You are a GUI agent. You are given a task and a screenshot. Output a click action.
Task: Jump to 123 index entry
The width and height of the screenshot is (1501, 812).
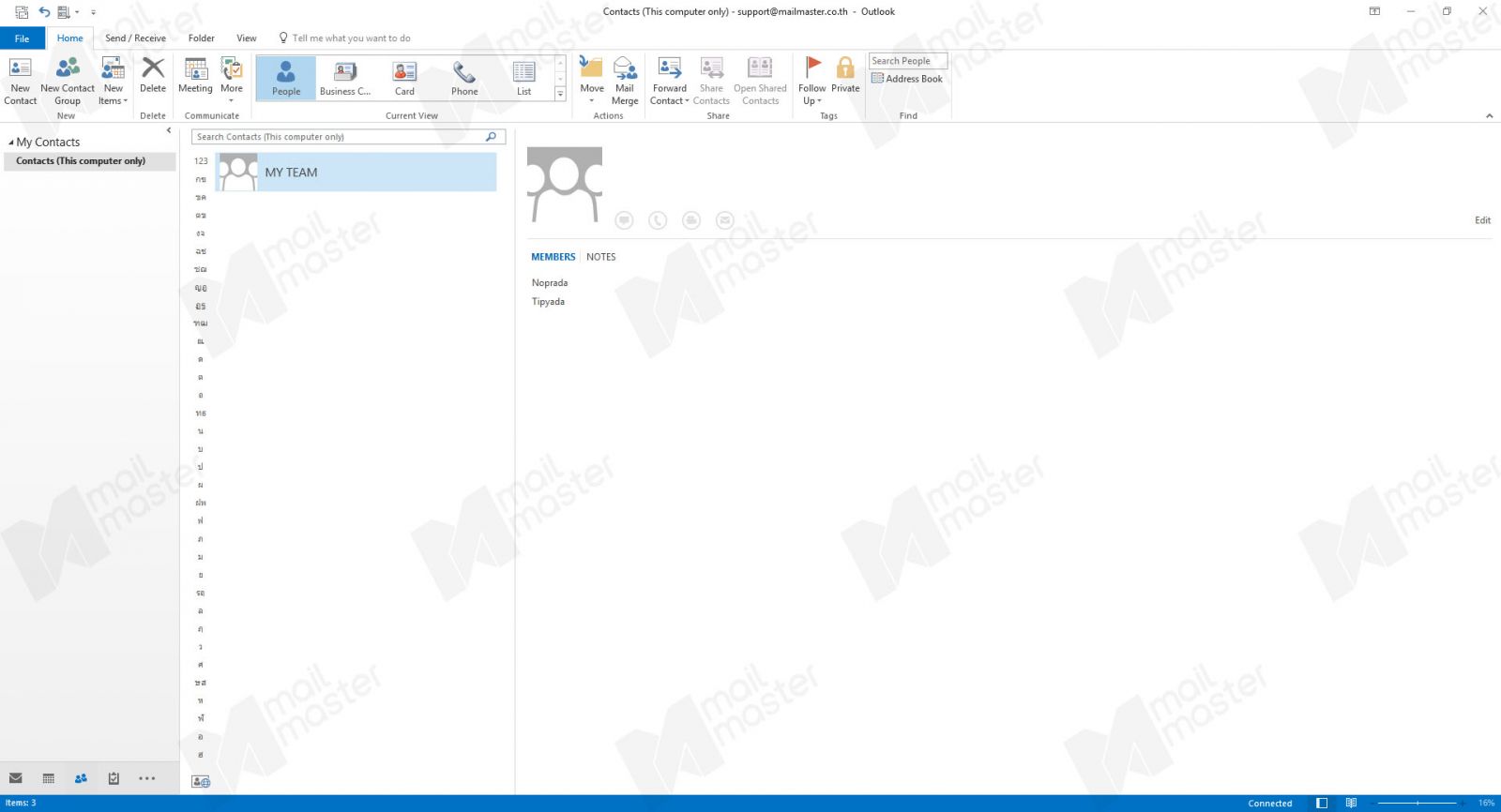point(201,161)
